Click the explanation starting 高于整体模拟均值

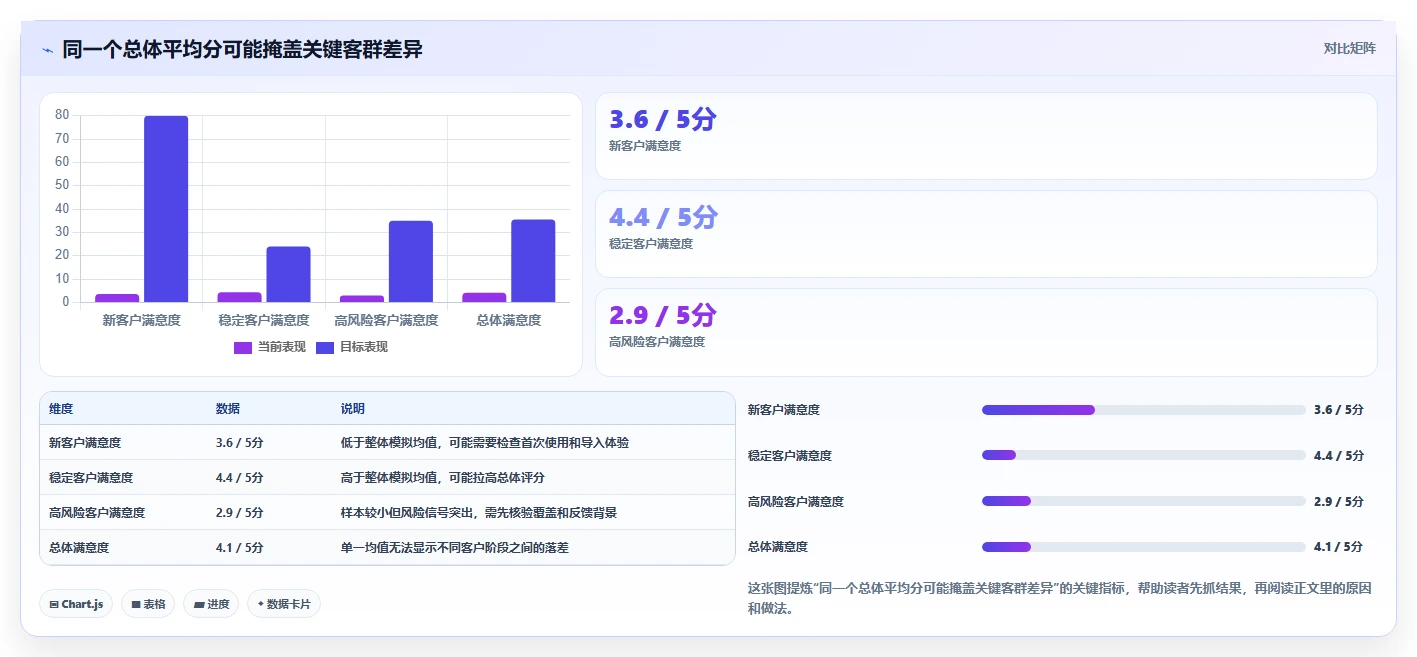pyautogui.click(x=443, y=478)
